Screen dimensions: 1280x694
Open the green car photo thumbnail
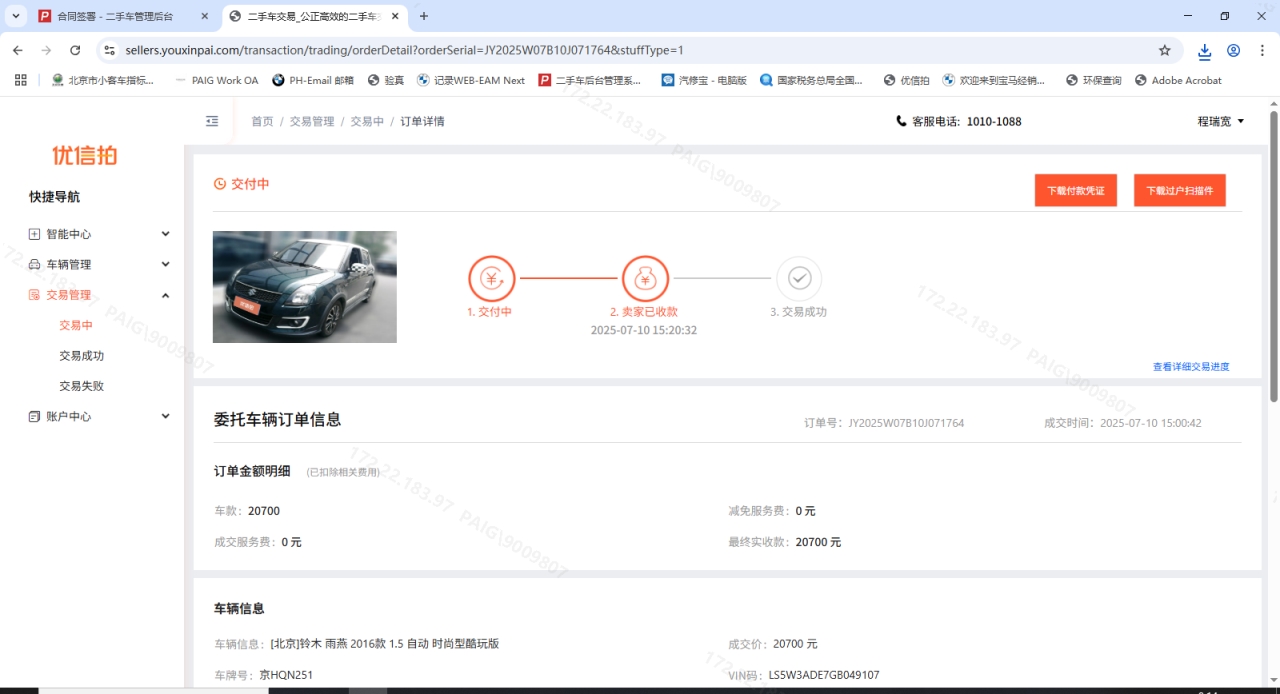[x=305, y=287]
